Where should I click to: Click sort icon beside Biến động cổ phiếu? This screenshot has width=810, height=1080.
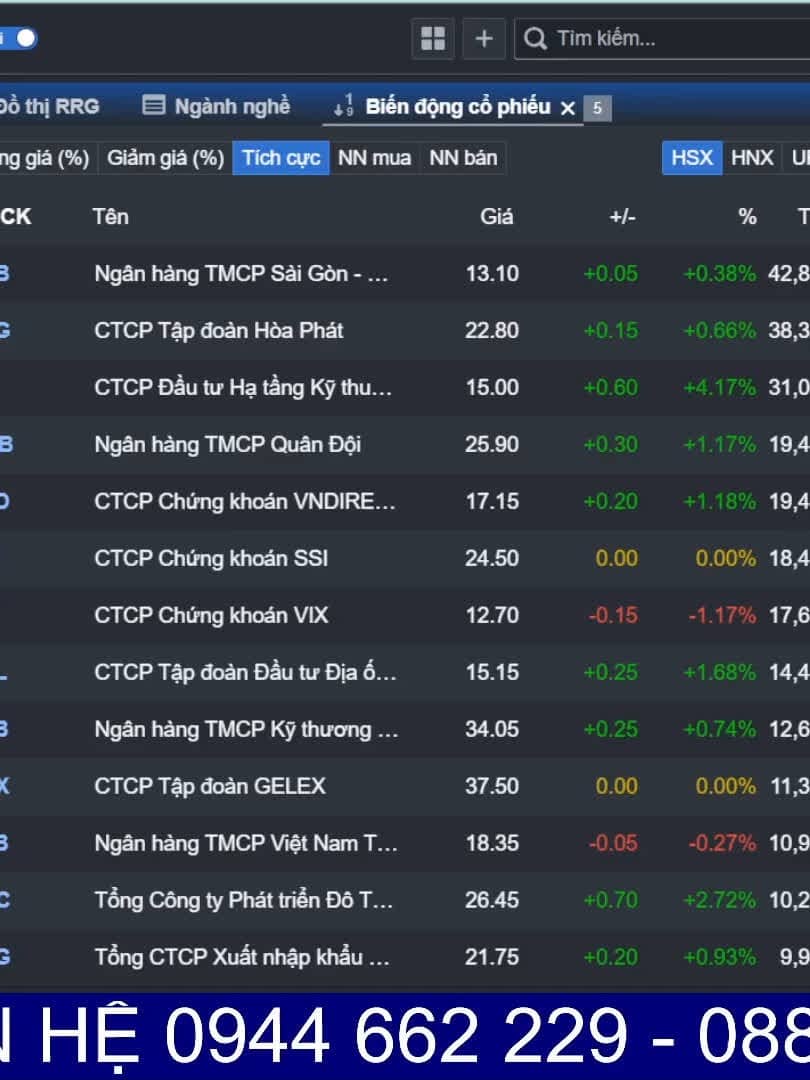[x=344, y=106]
